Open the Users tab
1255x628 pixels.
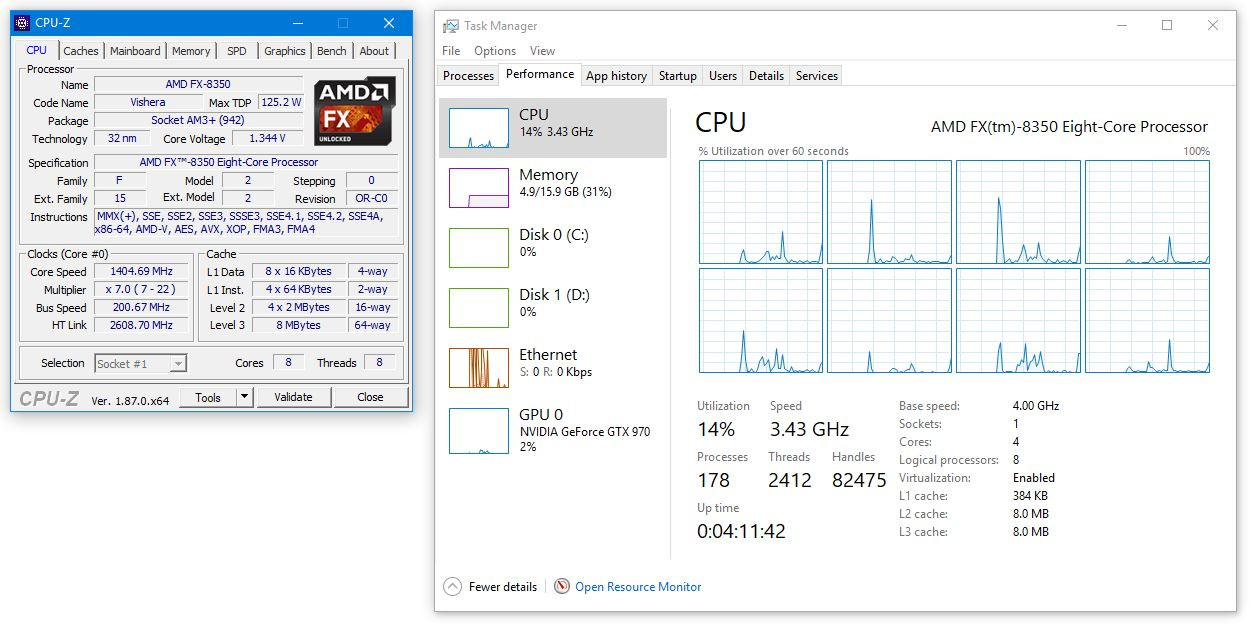tap(723, 76)
